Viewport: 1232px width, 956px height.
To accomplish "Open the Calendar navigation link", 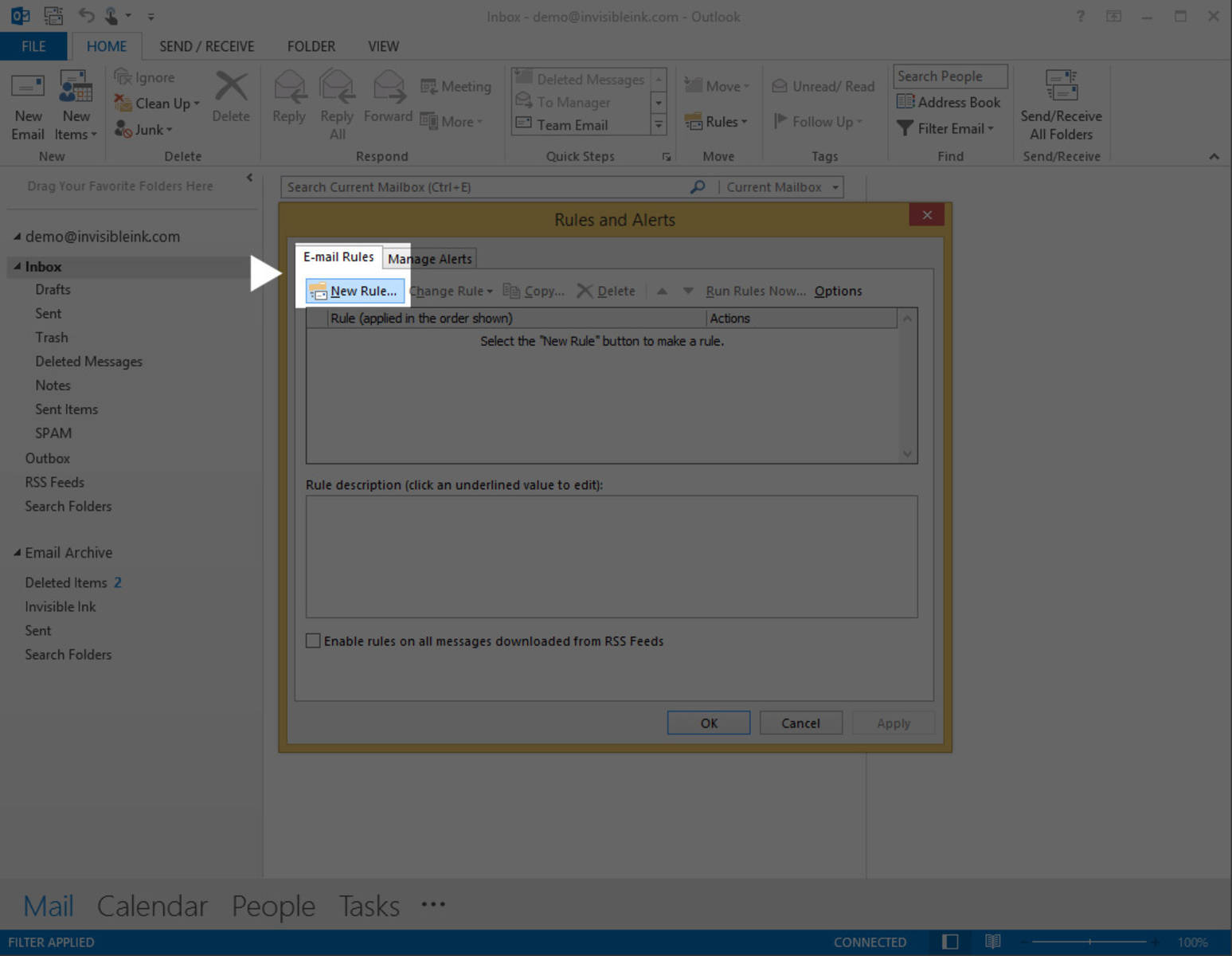I will [x=152, y=906].
